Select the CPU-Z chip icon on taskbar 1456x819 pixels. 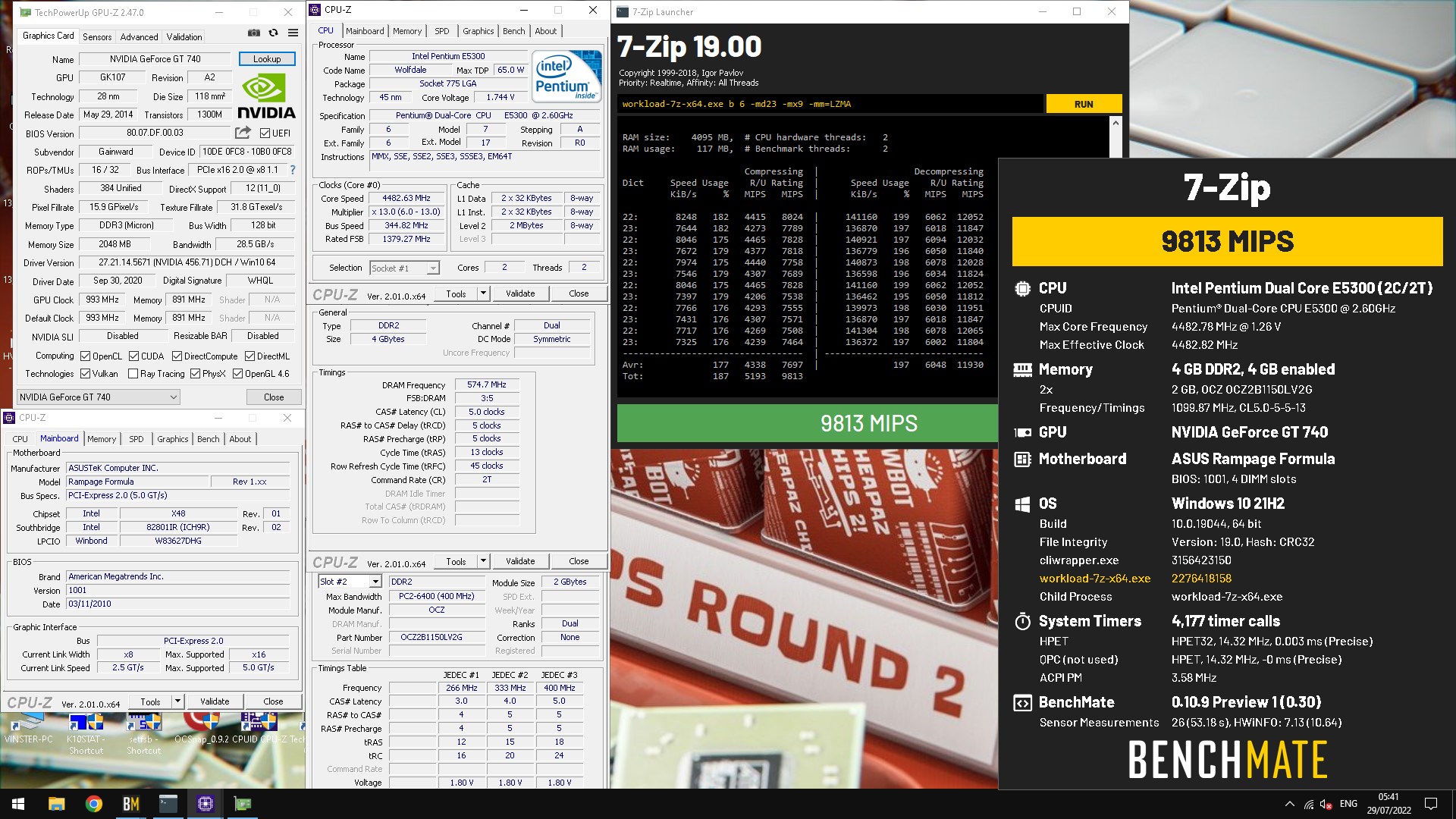(x=205, y=804)
